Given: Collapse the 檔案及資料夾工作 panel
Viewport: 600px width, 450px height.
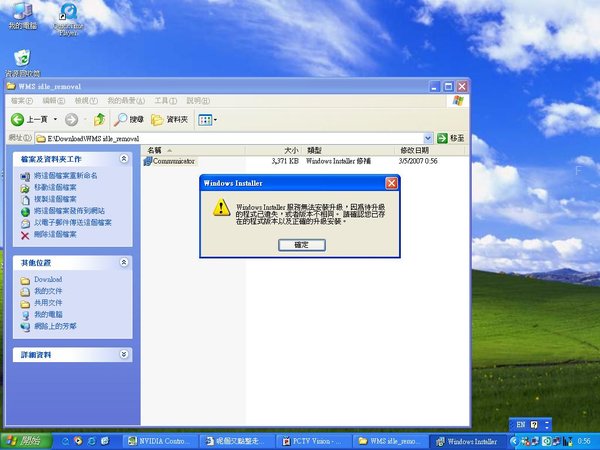Looking at the screenshot, I should pos(124,159).
